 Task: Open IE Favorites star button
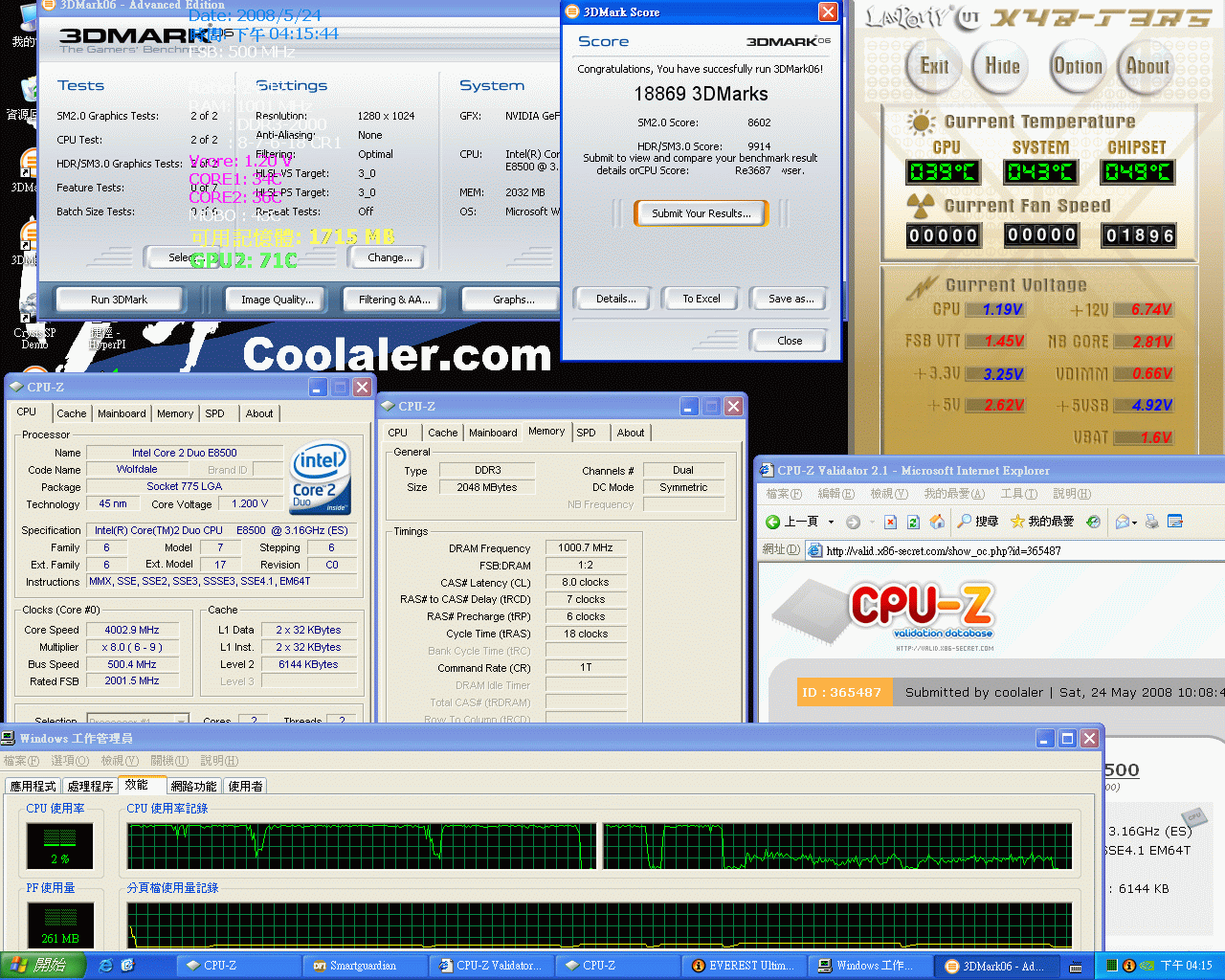coord(1042,522)
